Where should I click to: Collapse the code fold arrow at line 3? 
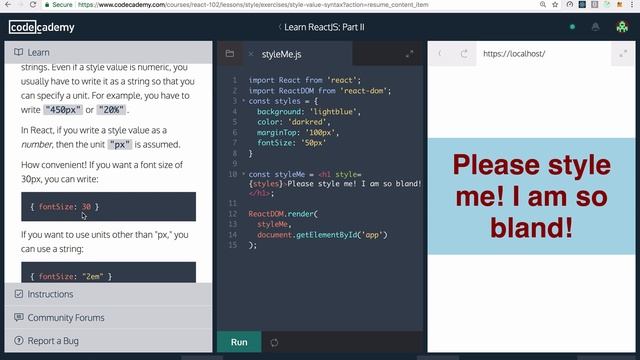point(244,100)
